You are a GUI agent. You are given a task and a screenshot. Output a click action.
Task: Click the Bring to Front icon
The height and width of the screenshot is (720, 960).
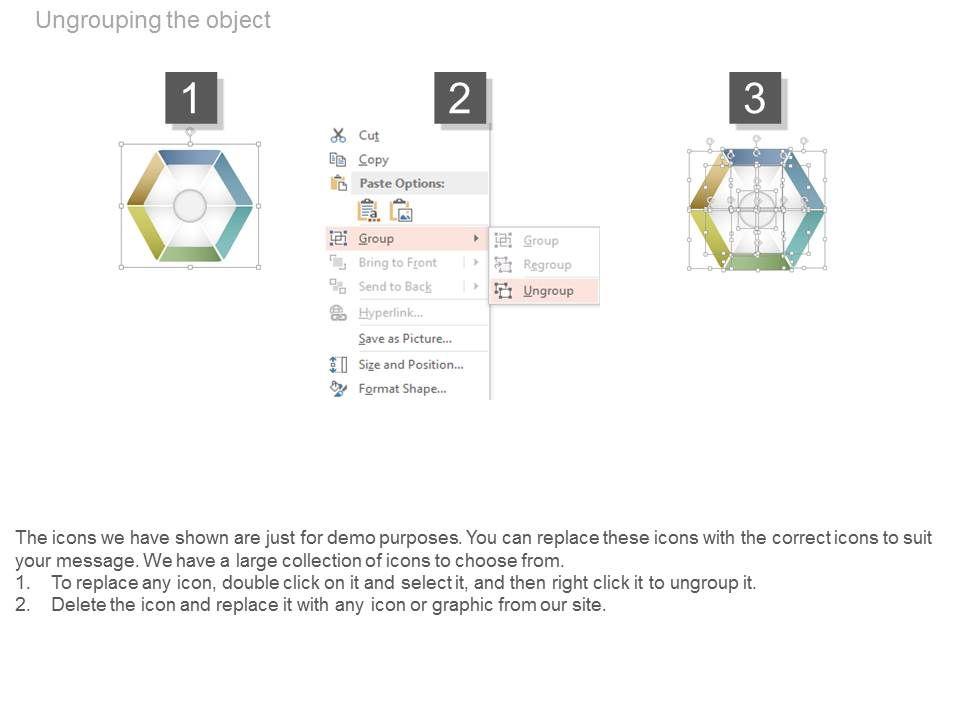338,262
